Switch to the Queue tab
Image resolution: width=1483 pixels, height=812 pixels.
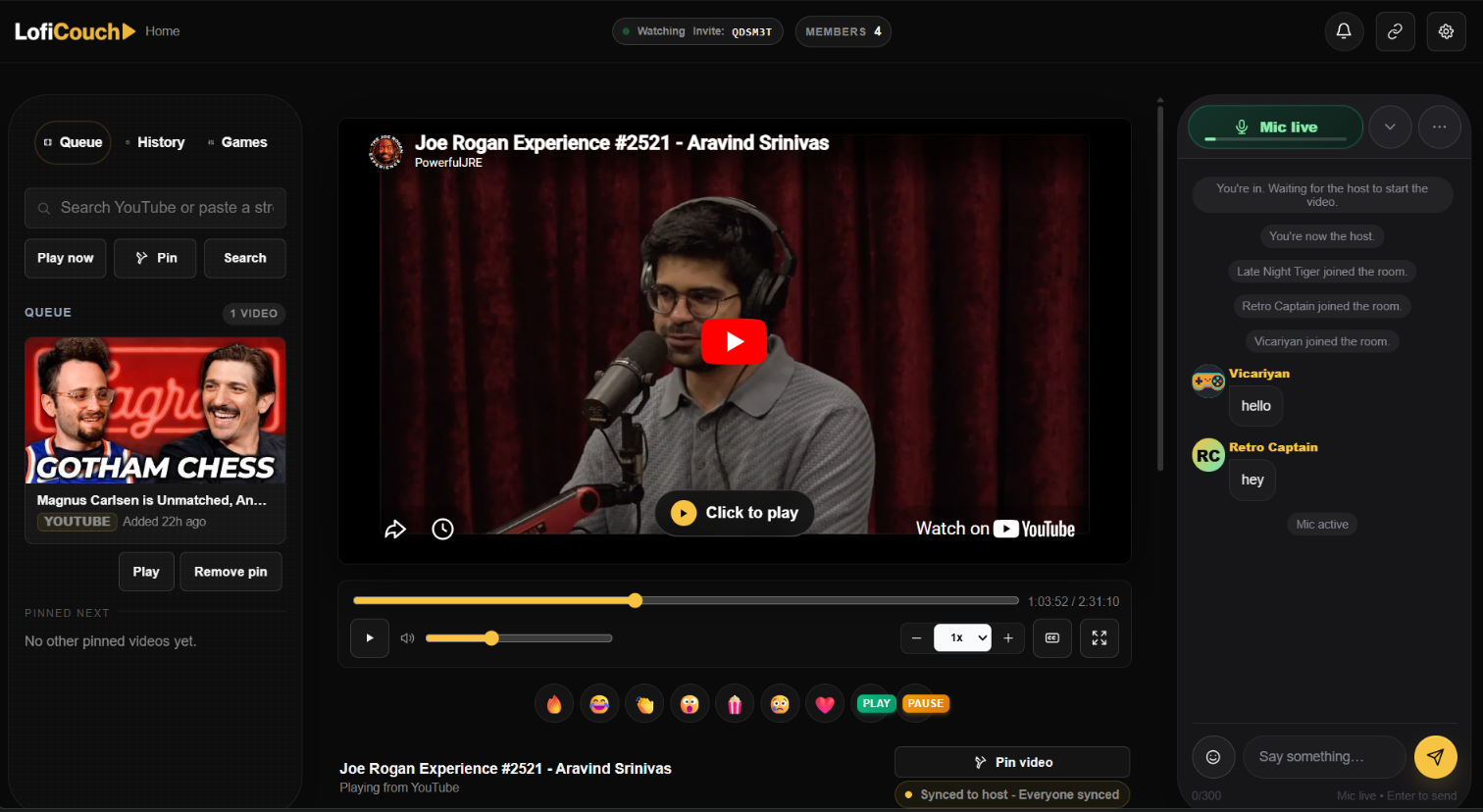tap(73, 142)
